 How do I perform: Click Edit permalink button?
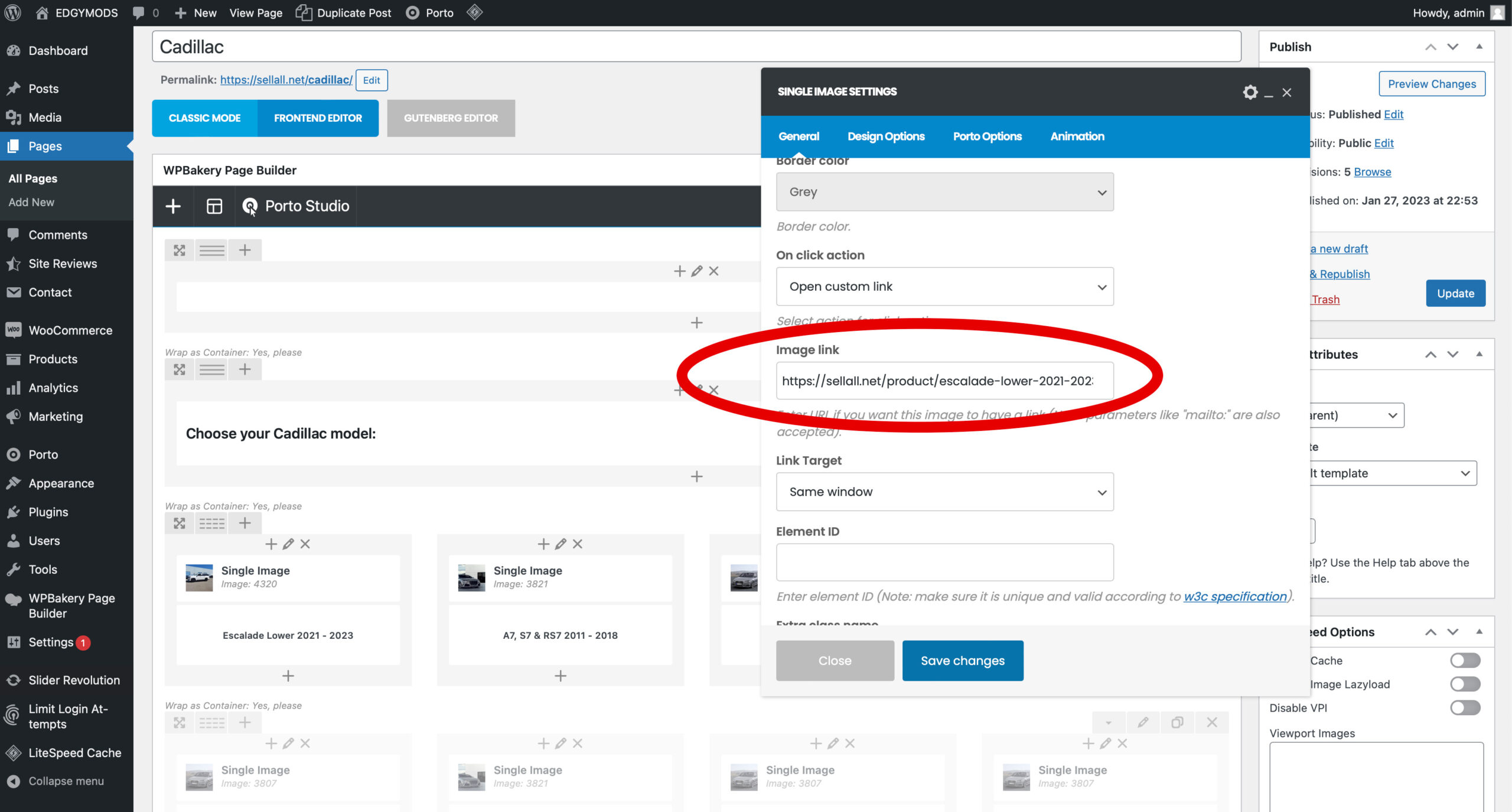(x=372, y=80)
